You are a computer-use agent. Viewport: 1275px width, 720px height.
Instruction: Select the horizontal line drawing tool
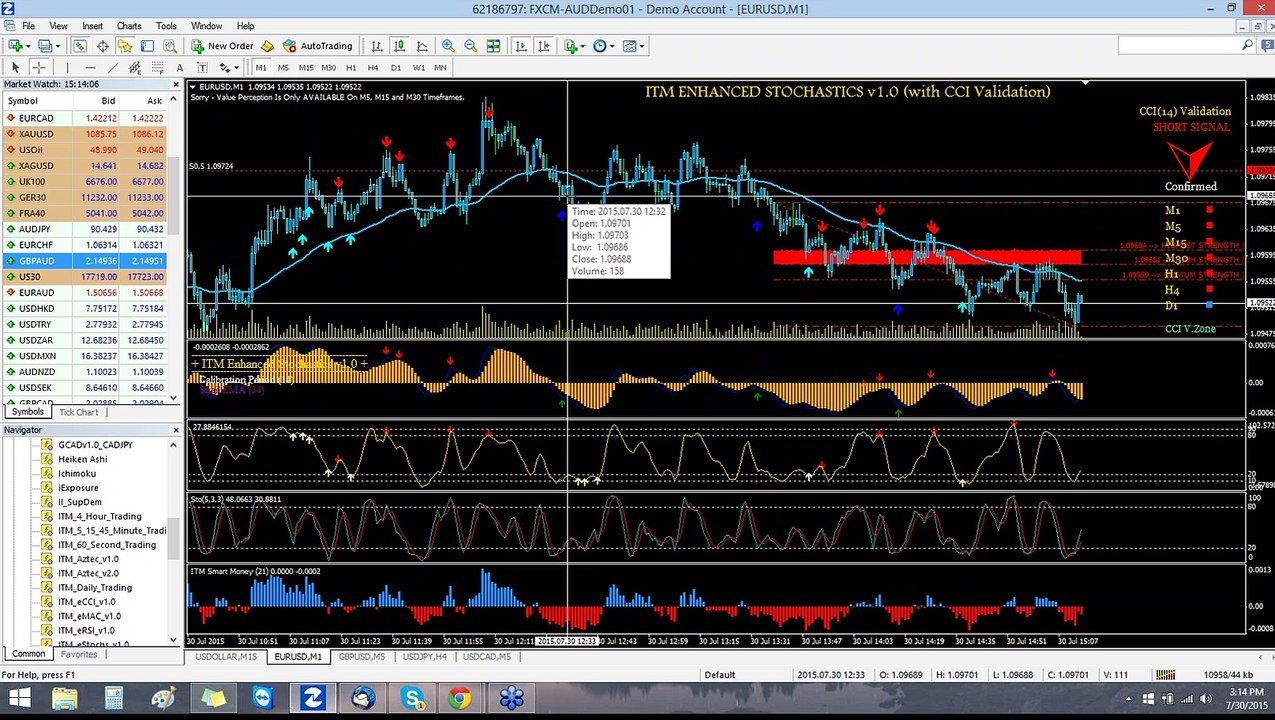(90, 67)
